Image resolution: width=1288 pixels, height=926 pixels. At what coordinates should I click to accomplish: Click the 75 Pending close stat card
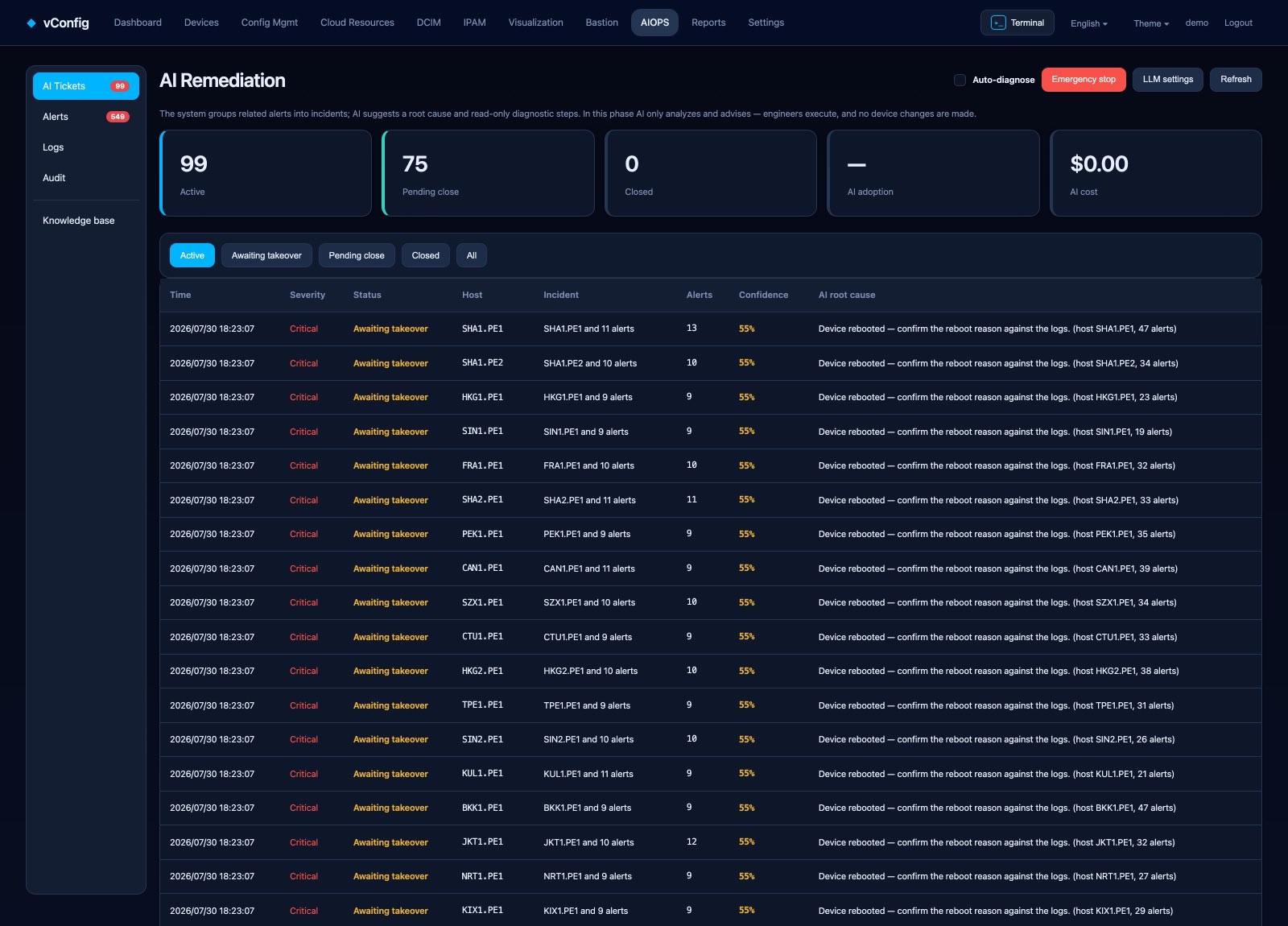coord(488,173)
